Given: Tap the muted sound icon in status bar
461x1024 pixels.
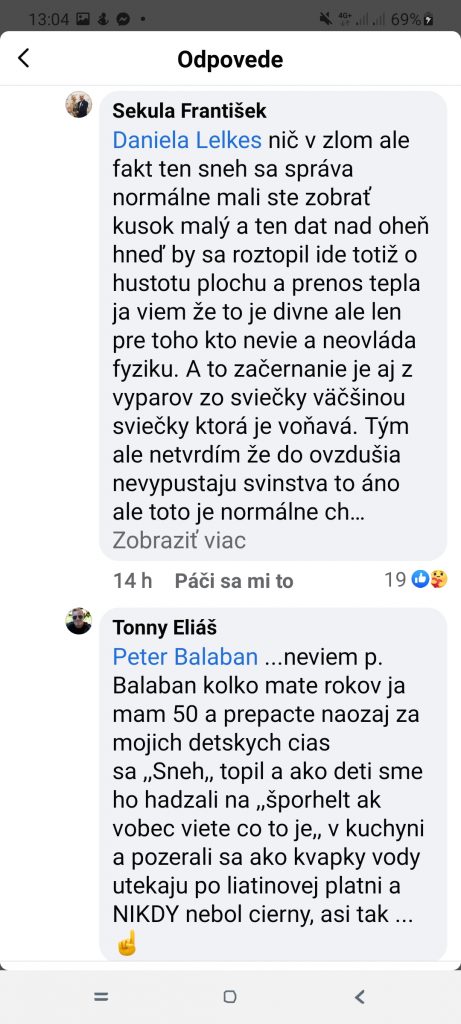Looking at the screenshot, I should click(x=325, y=20).
